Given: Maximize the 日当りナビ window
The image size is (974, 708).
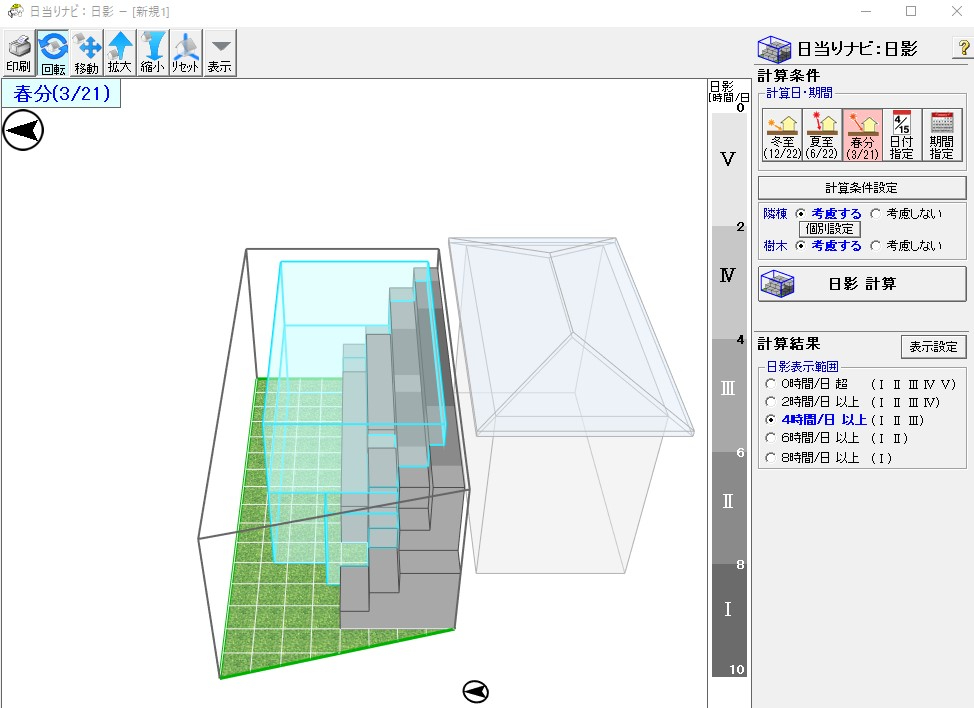Looking at the screenshot, I should pos(911,11).
